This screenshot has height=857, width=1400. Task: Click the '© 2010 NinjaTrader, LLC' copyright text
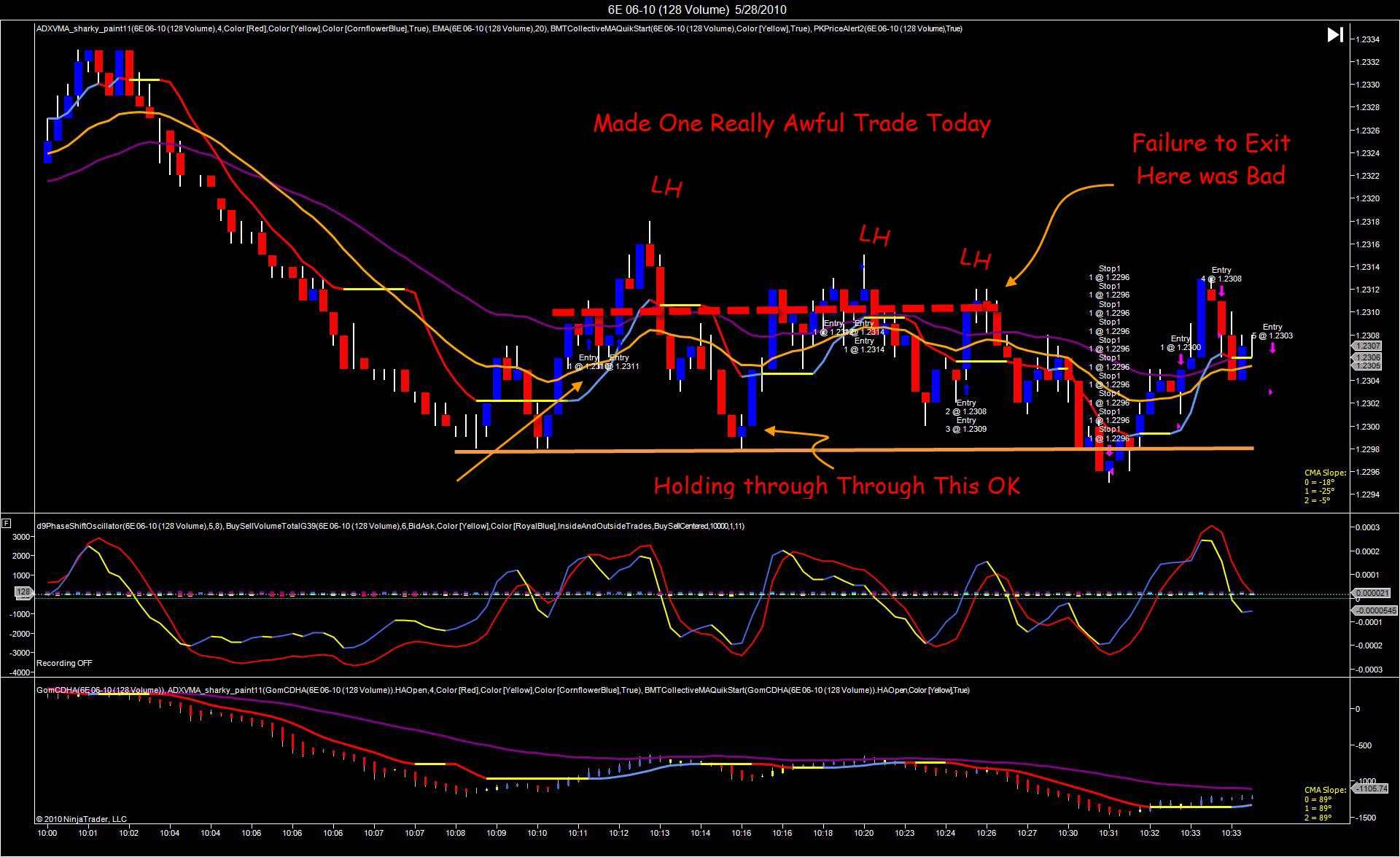click(82, 819)
